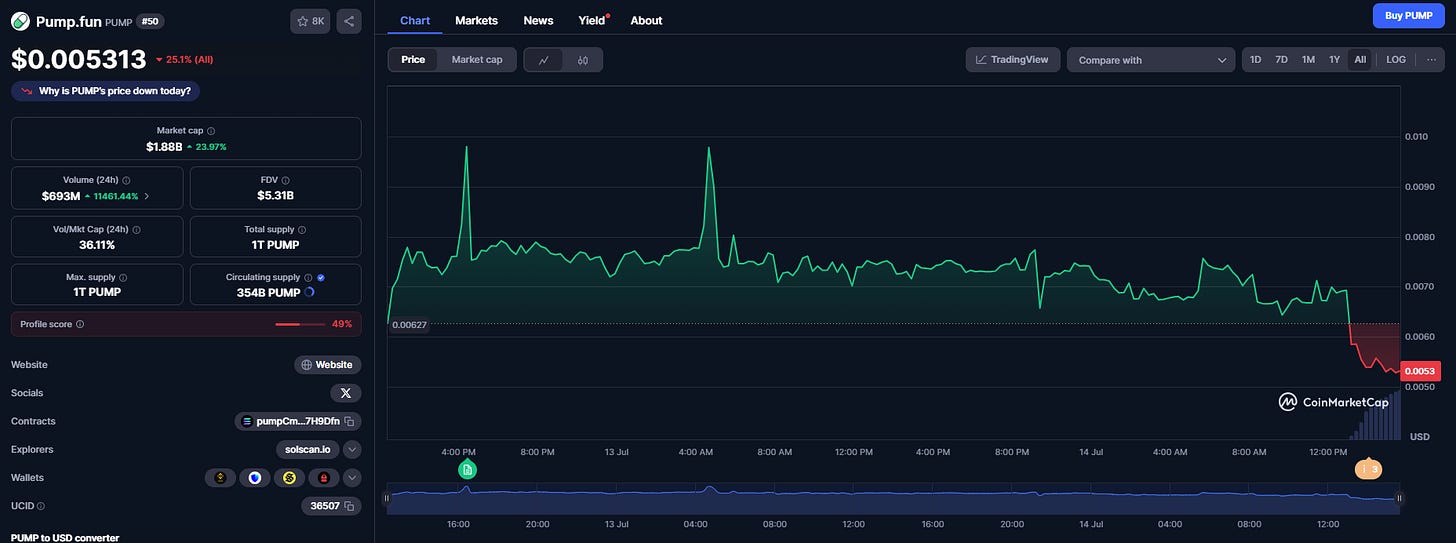Screen dimensions: 1456x543
Task: Open the Chart tab
Action: coord(415,20)
